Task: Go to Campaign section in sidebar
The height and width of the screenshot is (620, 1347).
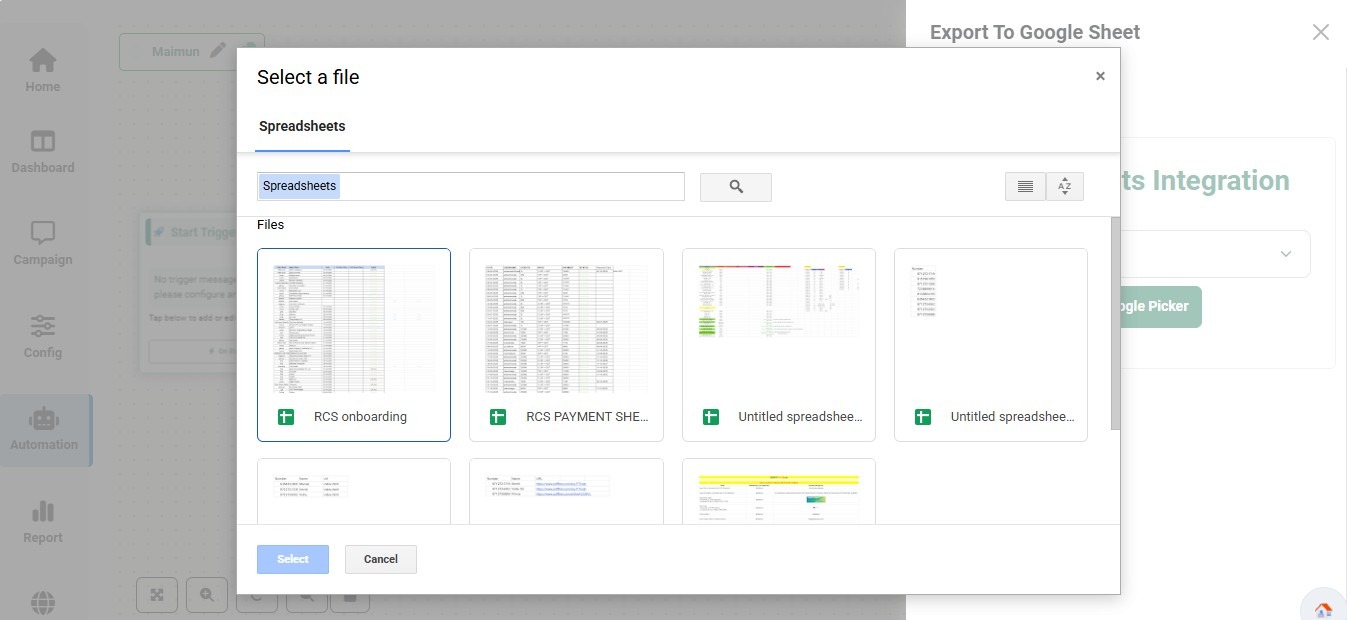Action: click(43, 245)
